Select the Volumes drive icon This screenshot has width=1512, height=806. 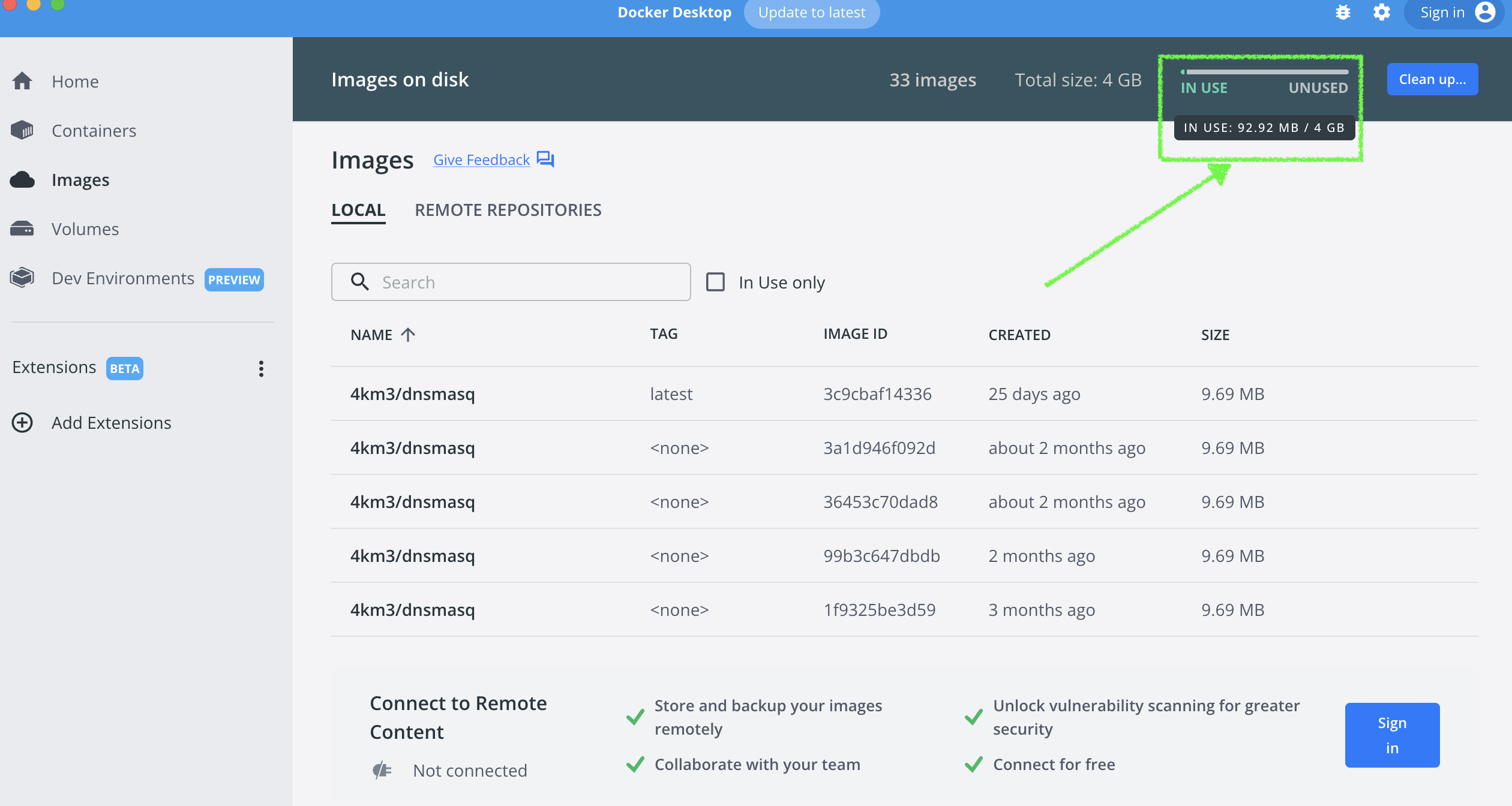22,228
